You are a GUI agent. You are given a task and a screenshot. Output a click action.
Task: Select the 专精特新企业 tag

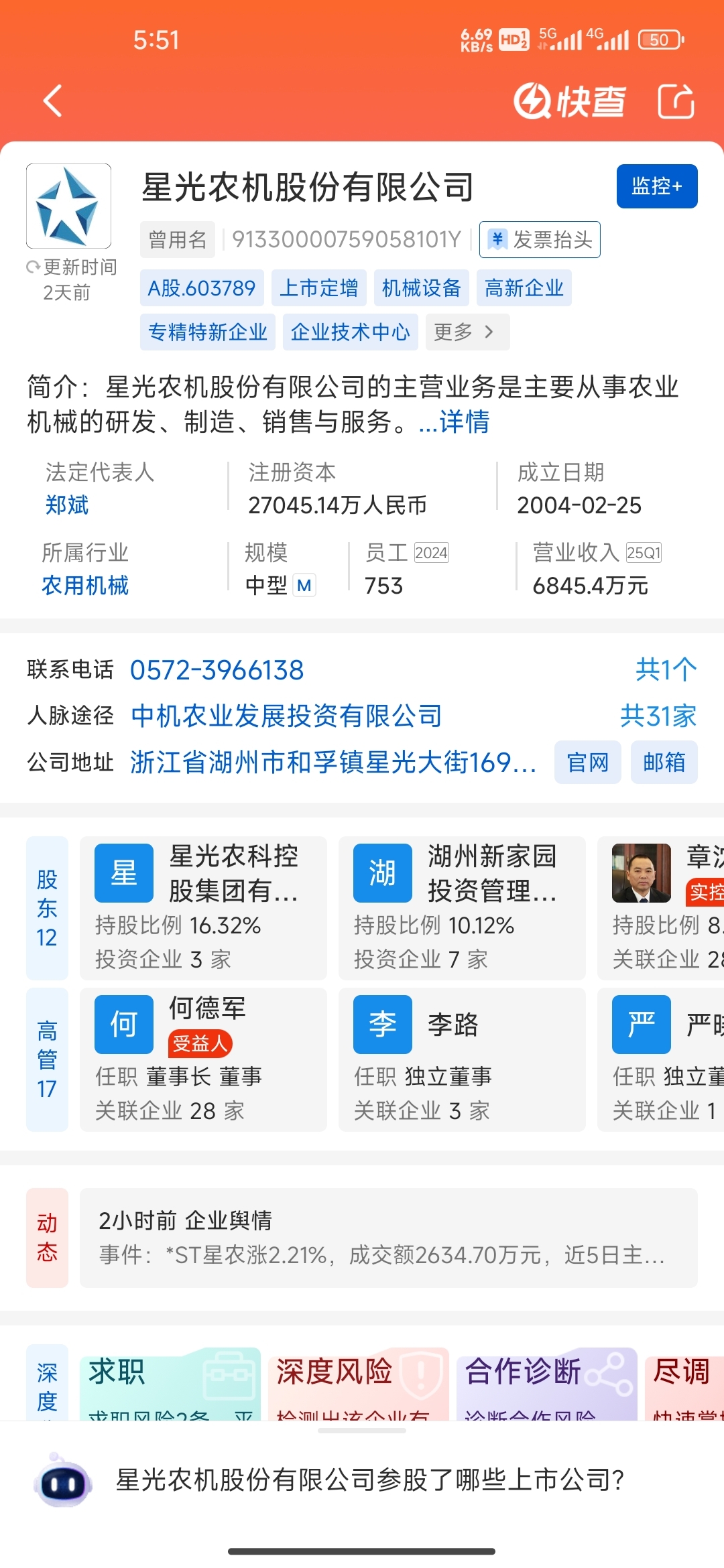click(208, 332)
